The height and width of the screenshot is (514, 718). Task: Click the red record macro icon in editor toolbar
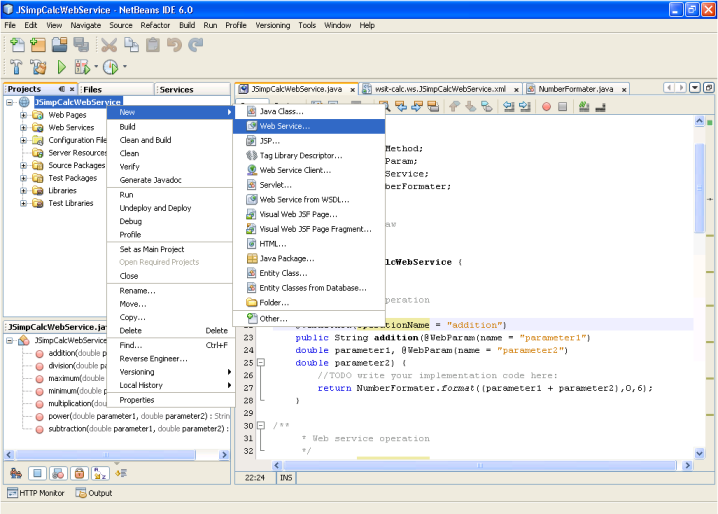coord(544,106)
